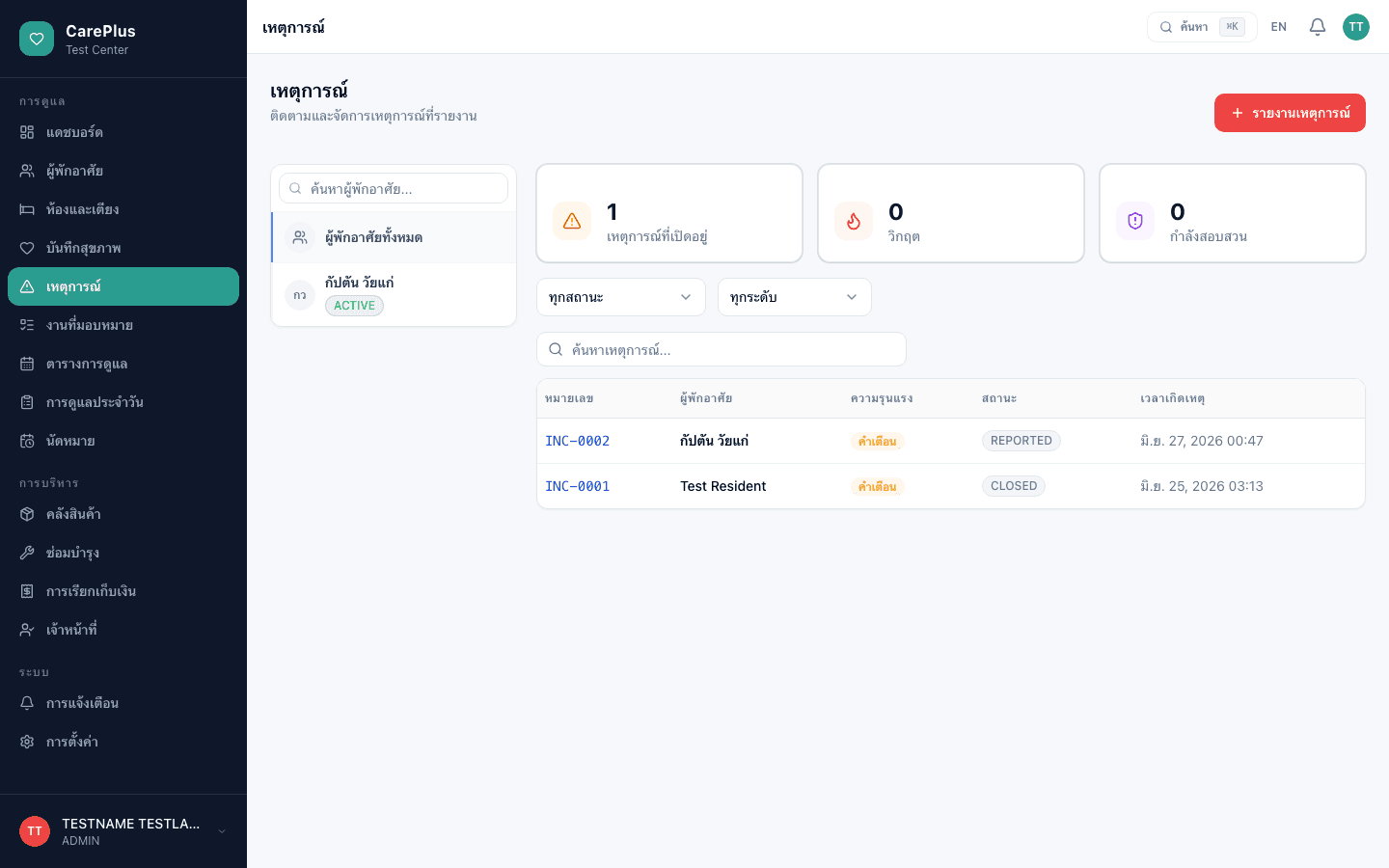Click the REPORTED status badge
The image size is (1389, 868).
(x=1021, y=441)
